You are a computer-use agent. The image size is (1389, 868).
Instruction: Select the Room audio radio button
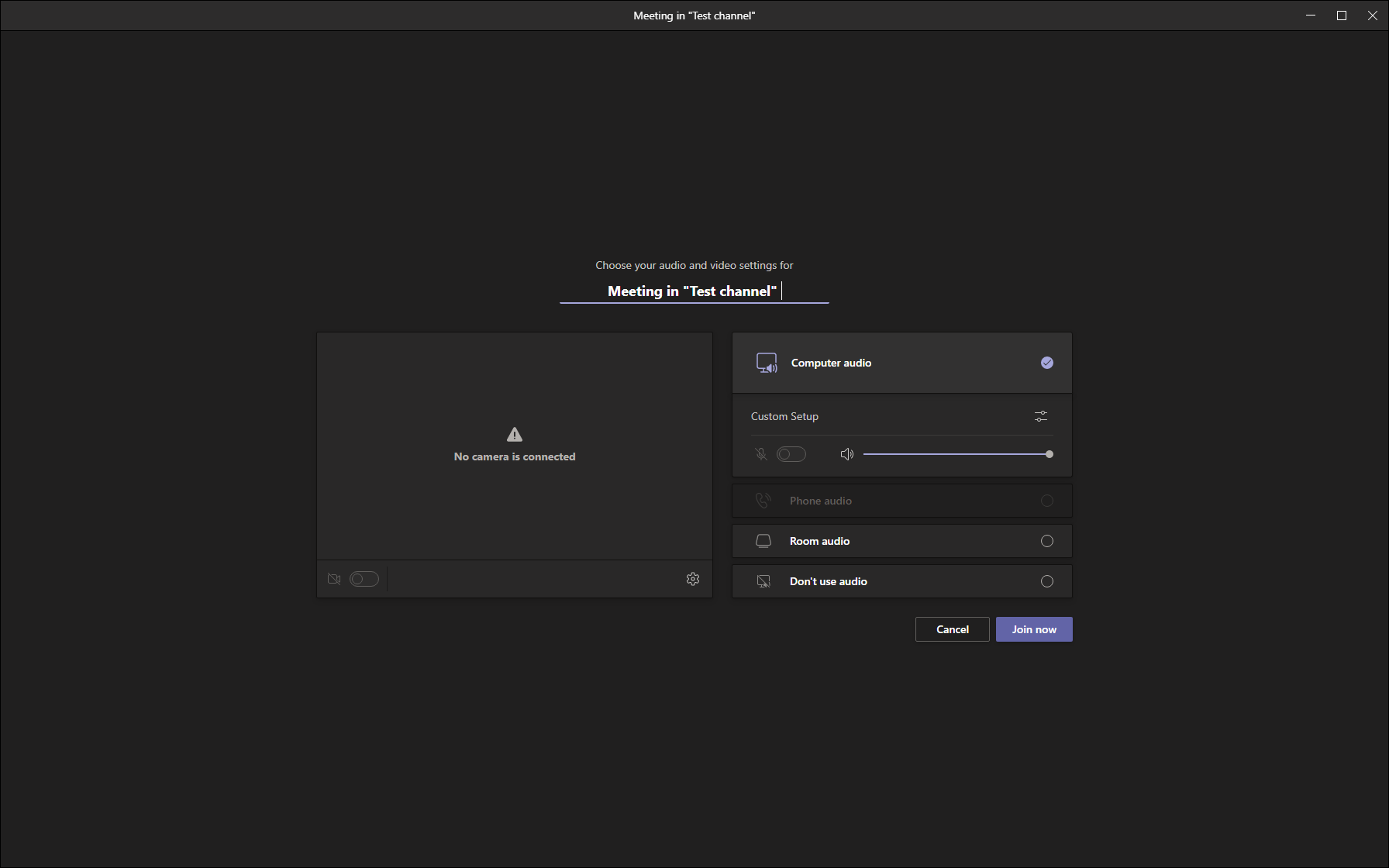[1047, 541]
